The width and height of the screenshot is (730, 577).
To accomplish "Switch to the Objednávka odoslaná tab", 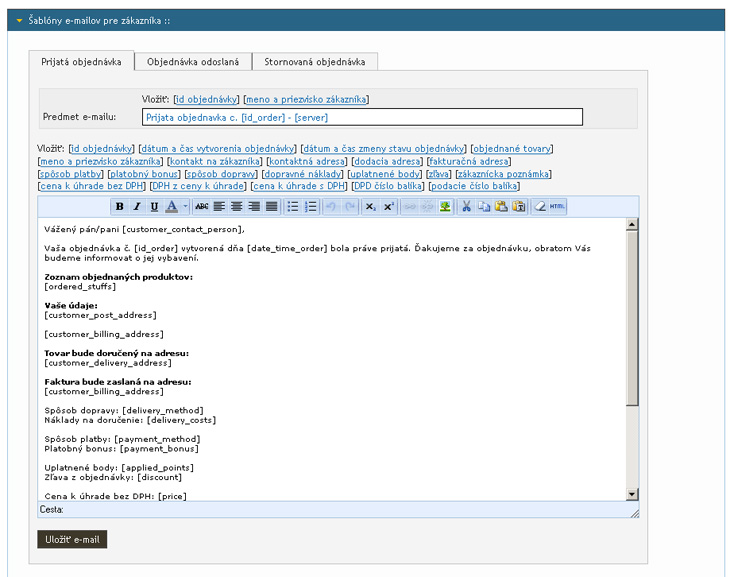I will click(192, 62).
